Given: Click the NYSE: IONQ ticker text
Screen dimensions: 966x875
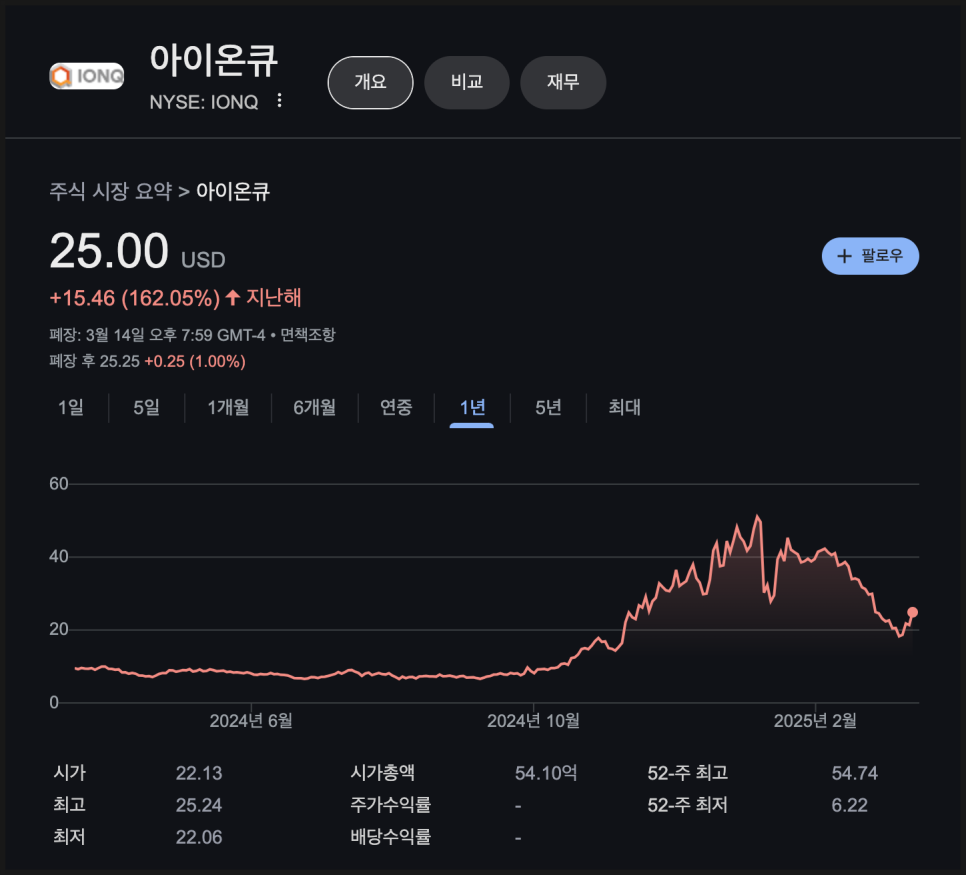Looking at the screenshot, I should (204, 102).
